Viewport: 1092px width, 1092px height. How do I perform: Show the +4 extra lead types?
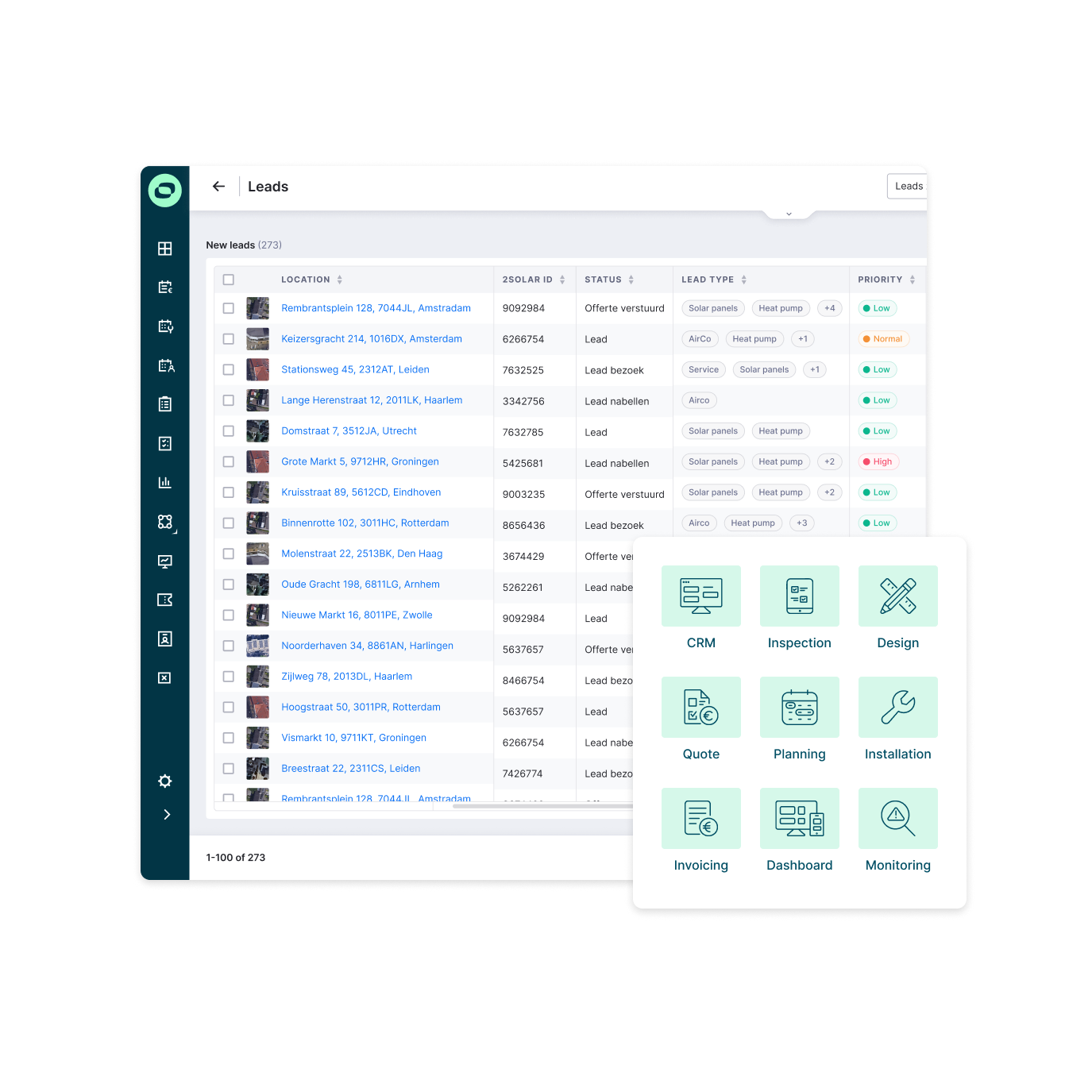point(829,308)
